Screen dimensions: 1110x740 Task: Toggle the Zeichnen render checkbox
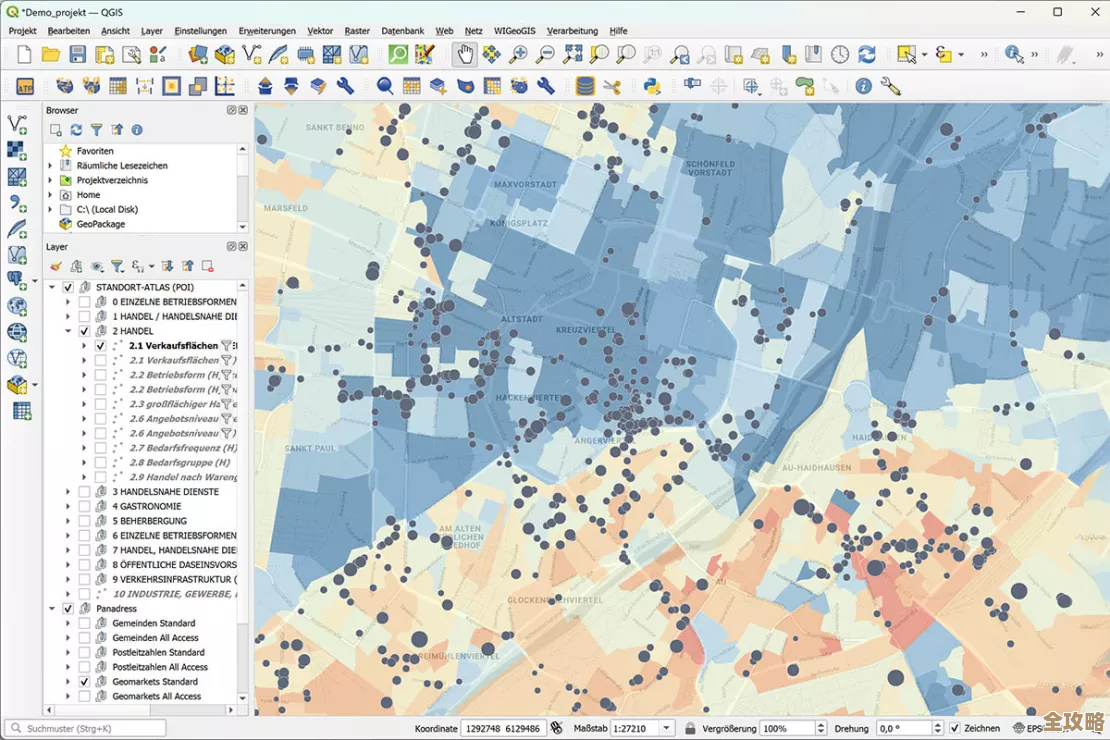tap(954, 728)
